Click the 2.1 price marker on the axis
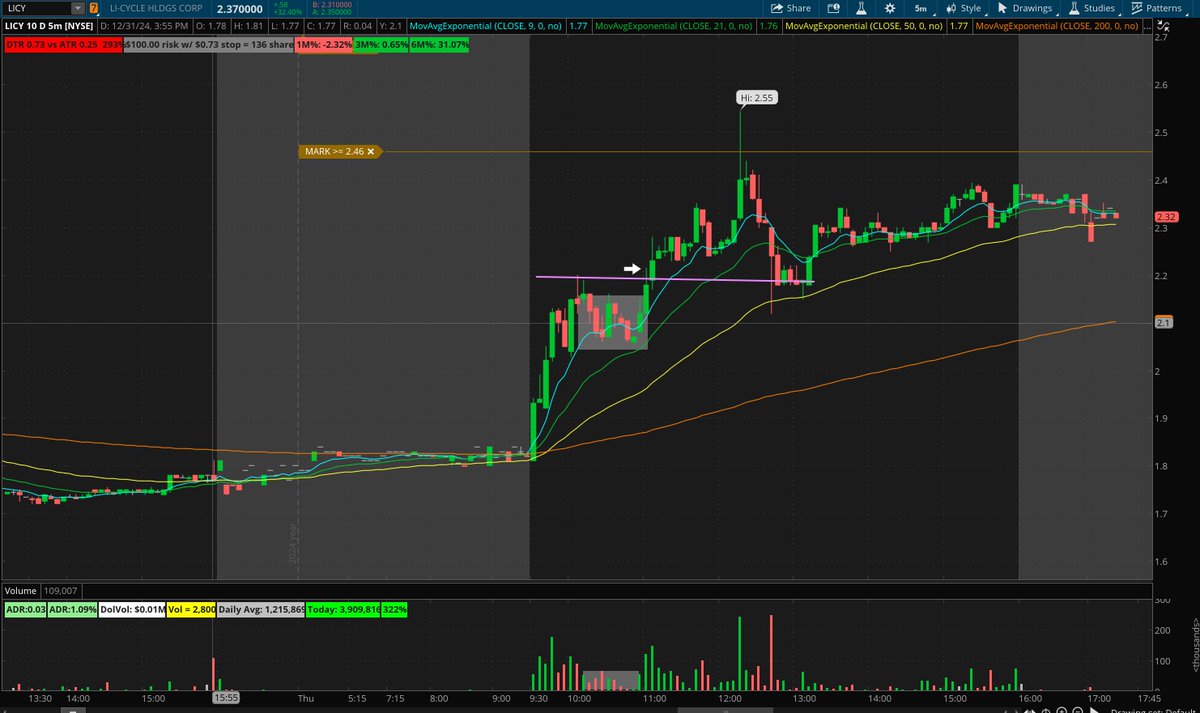This screenshot has width=1200, height=713. tap(1165, 323)
